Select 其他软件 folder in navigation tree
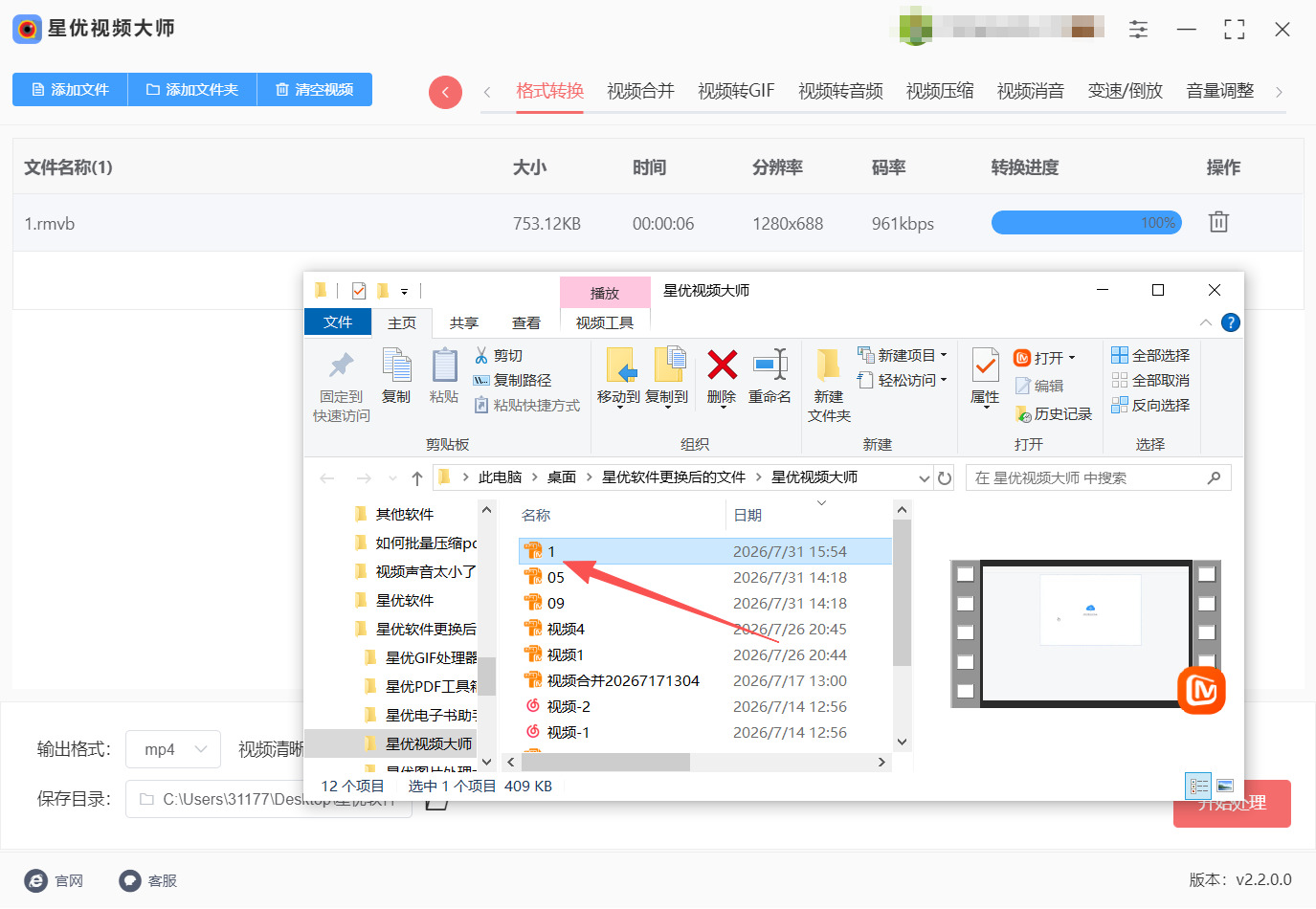The height and width of the screenshot is (909, 1316). click(x=404, y=515)
